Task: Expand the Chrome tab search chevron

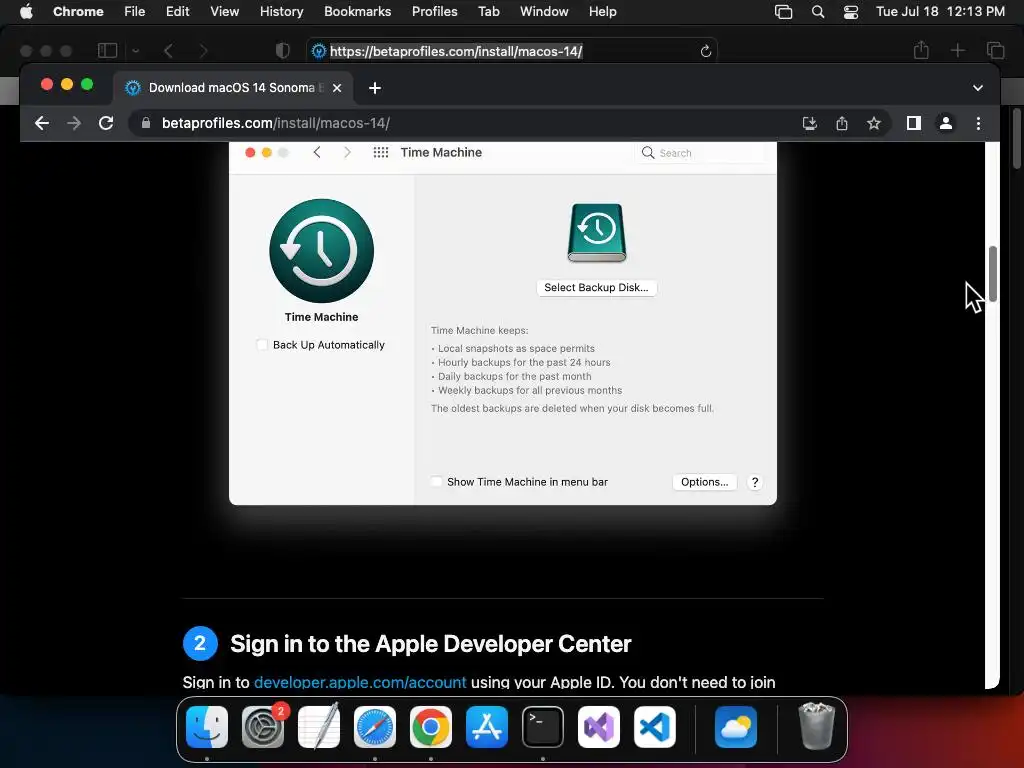Action: [x=978, y=88]
